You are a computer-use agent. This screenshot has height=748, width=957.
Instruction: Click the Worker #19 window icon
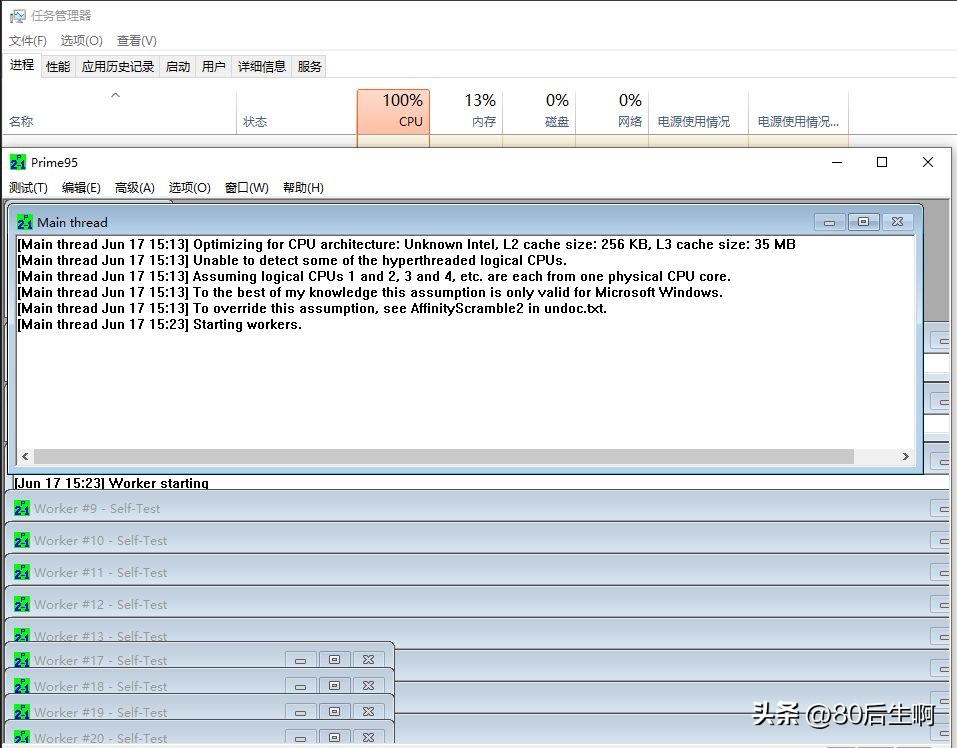(x=22, y=712)
